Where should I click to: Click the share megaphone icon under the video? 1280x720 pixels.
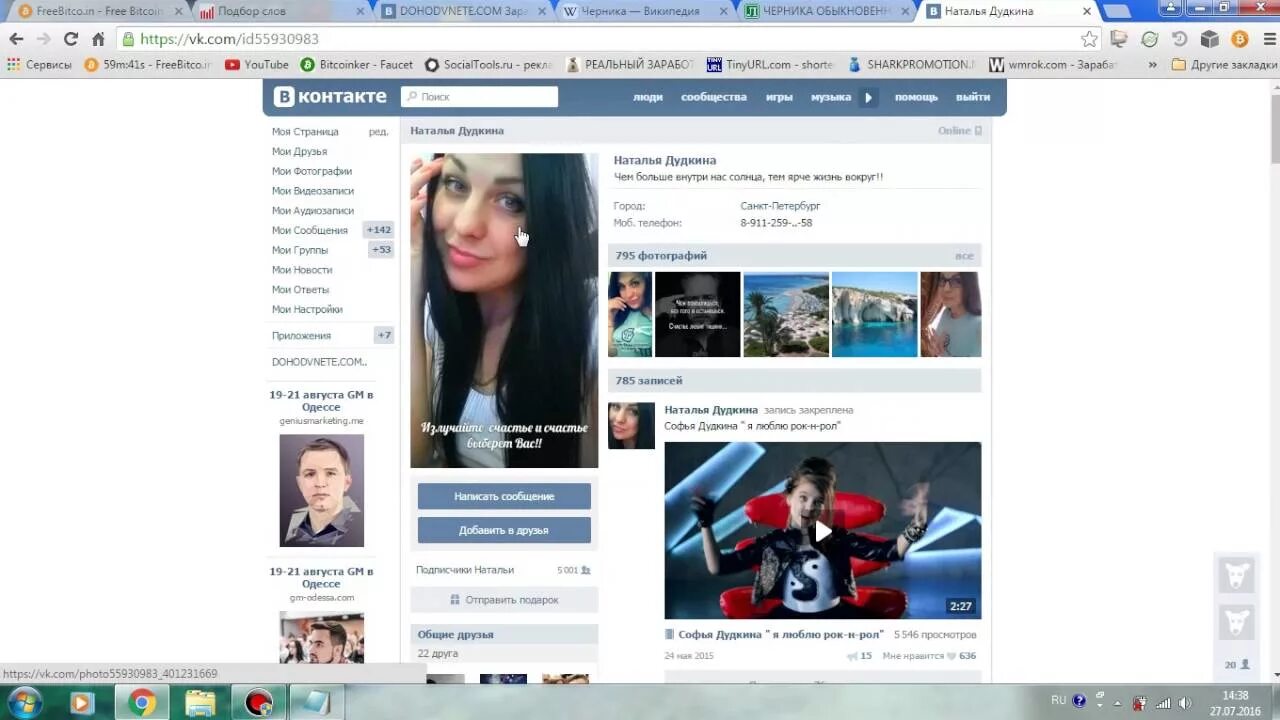(852, 656)
